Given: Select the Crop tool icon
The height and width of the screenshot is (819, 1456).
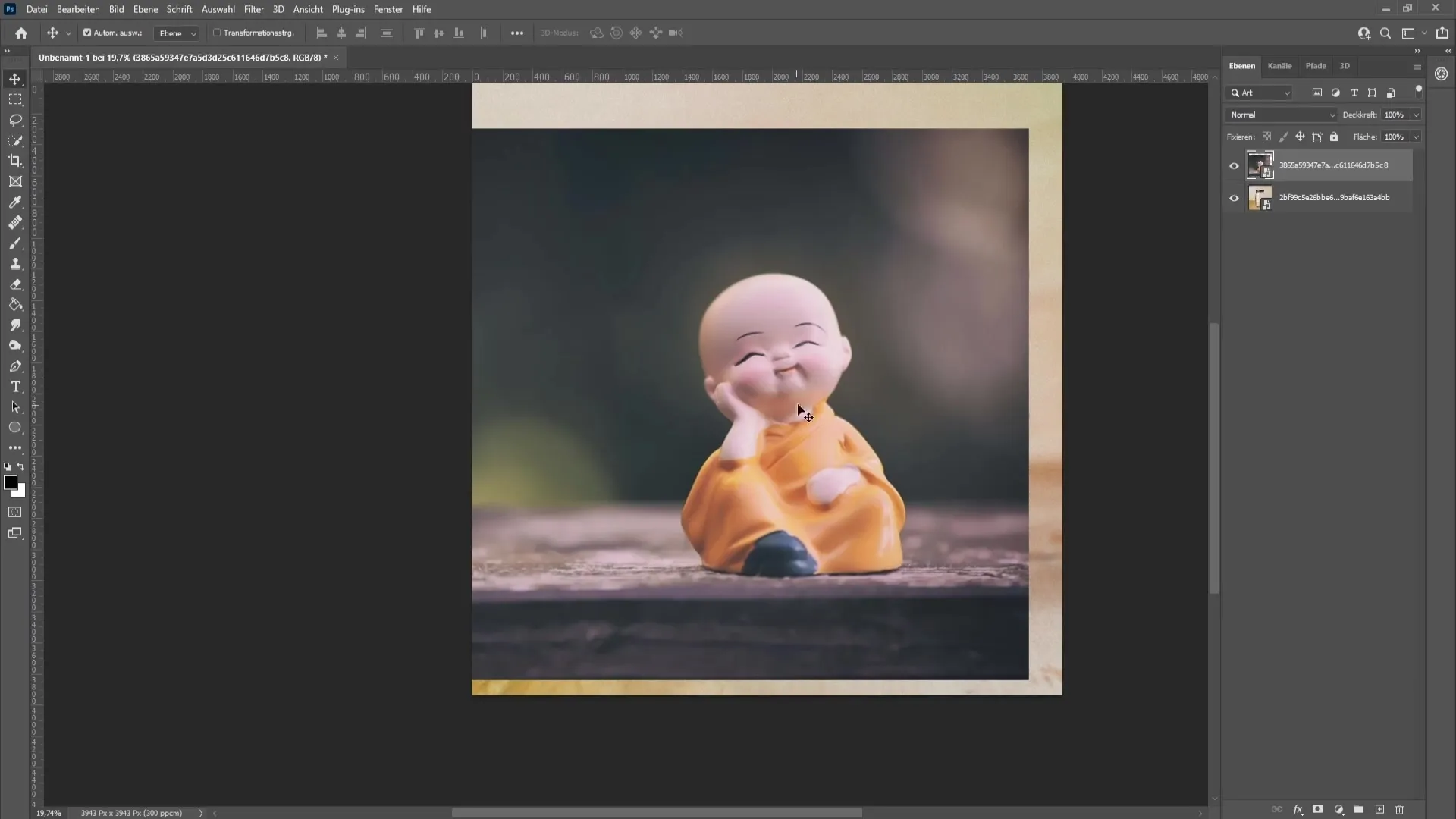Looking at the screenshot, I should [15, 159].
